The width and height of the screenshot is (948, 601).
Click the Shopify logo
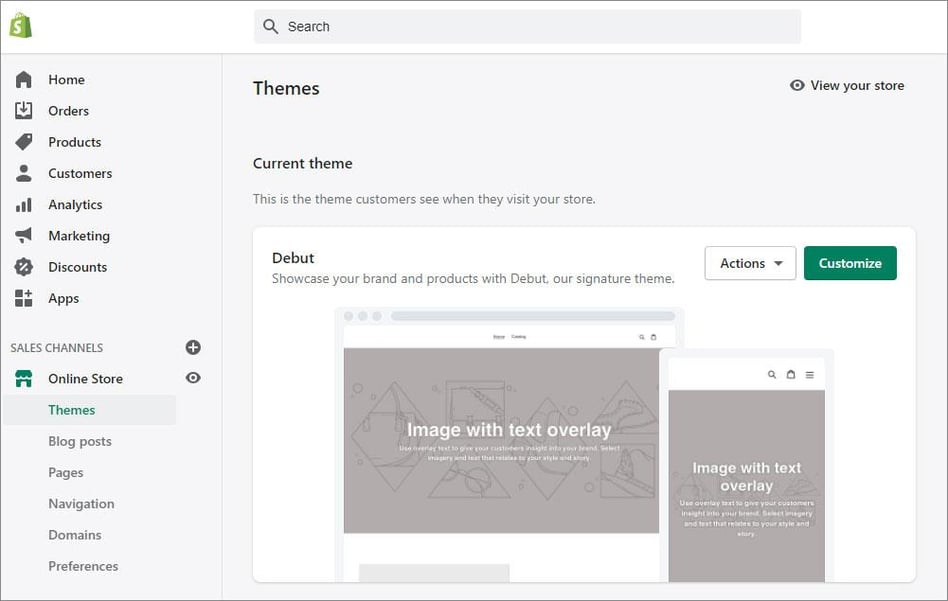20,24
